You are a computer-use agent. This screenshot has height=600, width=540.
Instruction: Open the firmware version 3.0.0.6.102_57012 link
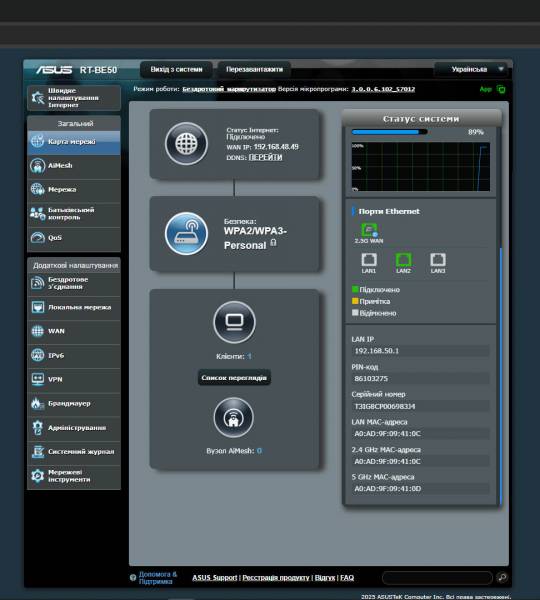click(x=383, y=89)
